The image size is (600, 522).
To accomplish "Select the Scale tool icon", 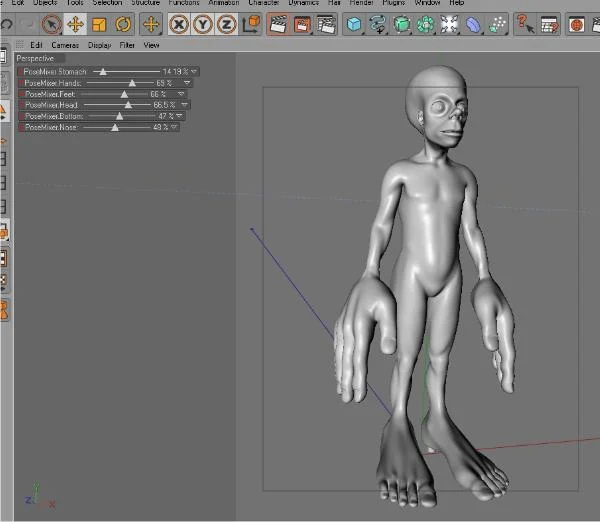I will pyautogui.click(x=99, y=24).
